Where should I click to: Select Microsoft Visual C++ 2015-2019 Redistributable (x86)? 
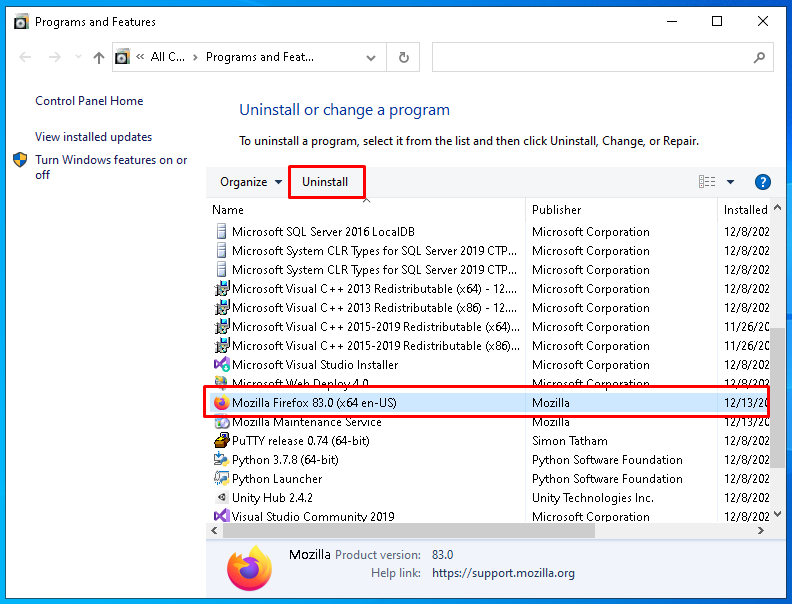pos(376,346)
